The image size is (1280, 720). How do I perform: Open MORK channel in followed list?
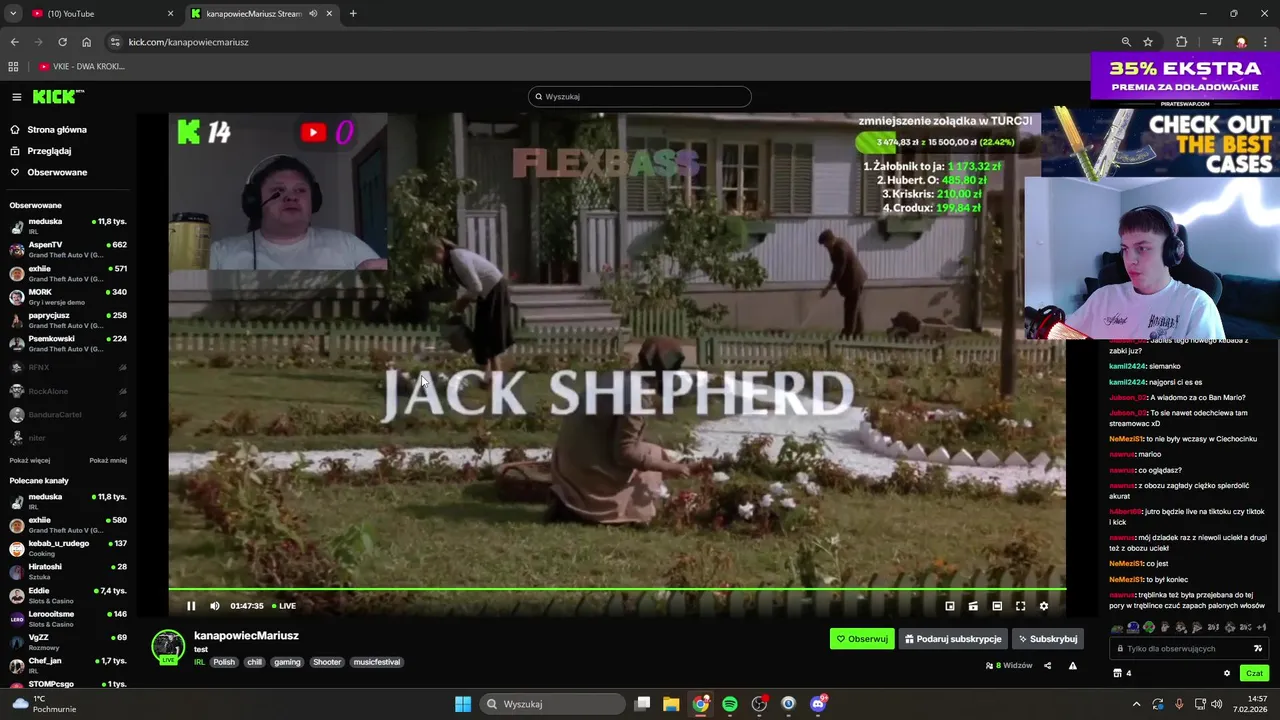67,297
